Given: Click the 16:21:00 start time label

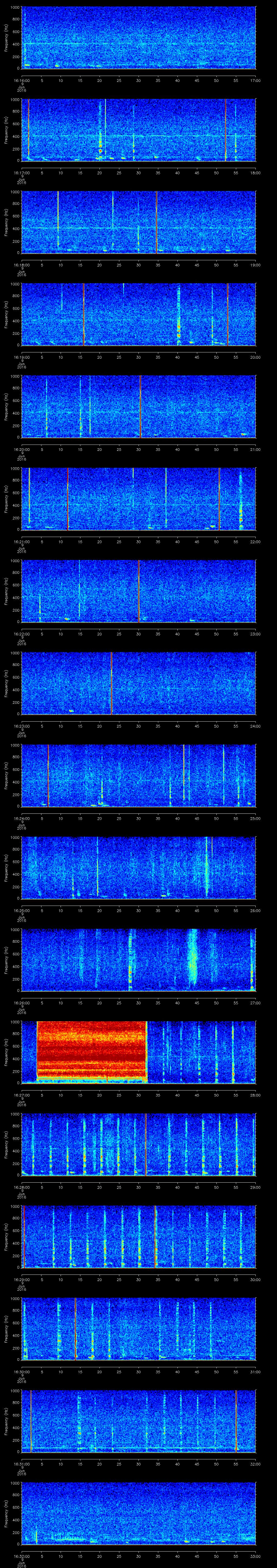Looking at the screenshot, I should pyautogui.click(x=21, y=542).
